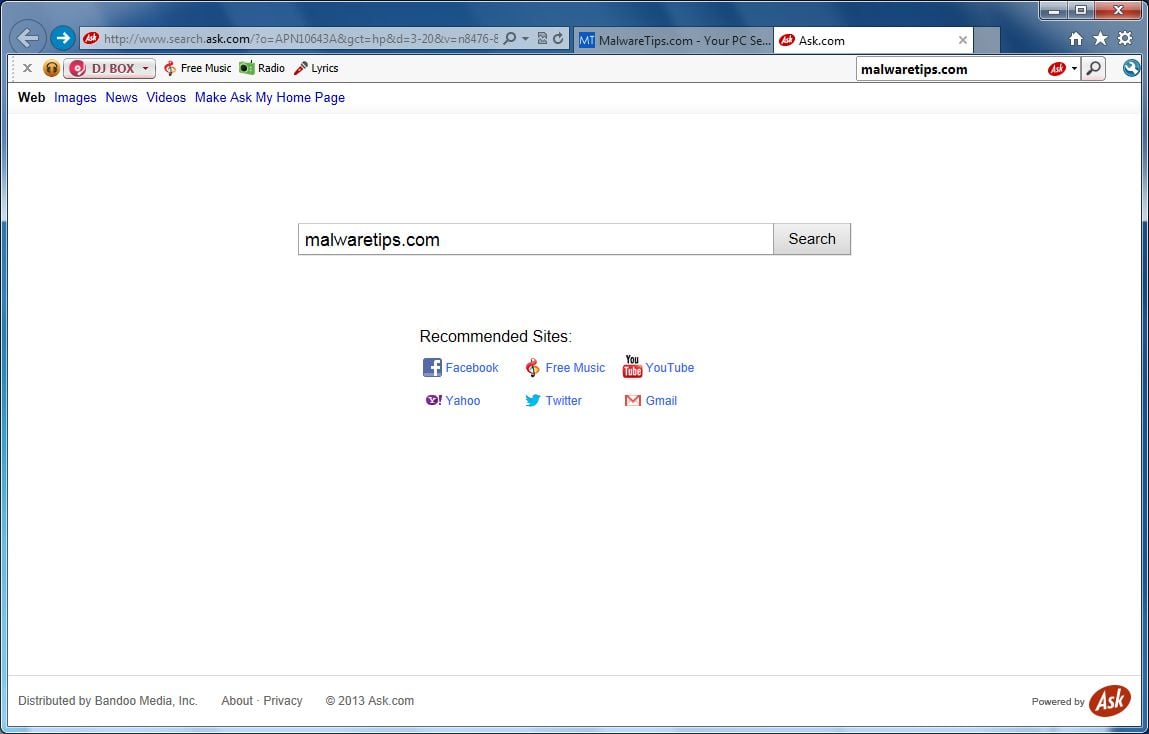Viewport: 1149px width, 734px height.
Task: Open Radio from the toolbar
Action: pyautogui.click(x=262, y=68)
